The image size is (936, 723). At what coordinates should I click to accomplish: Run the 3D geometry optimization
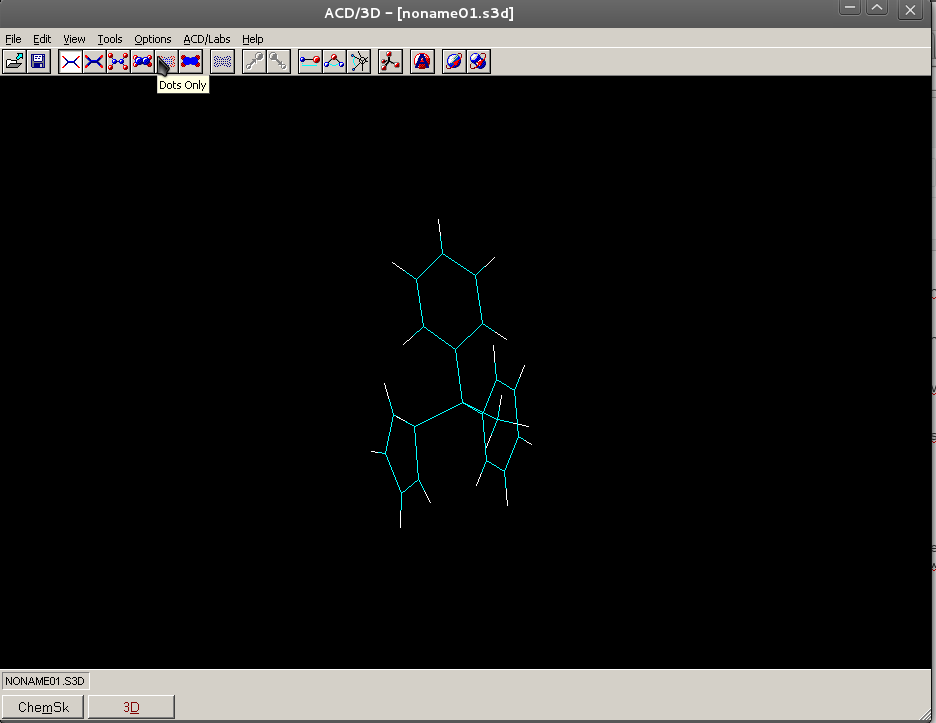click(390, 61)
